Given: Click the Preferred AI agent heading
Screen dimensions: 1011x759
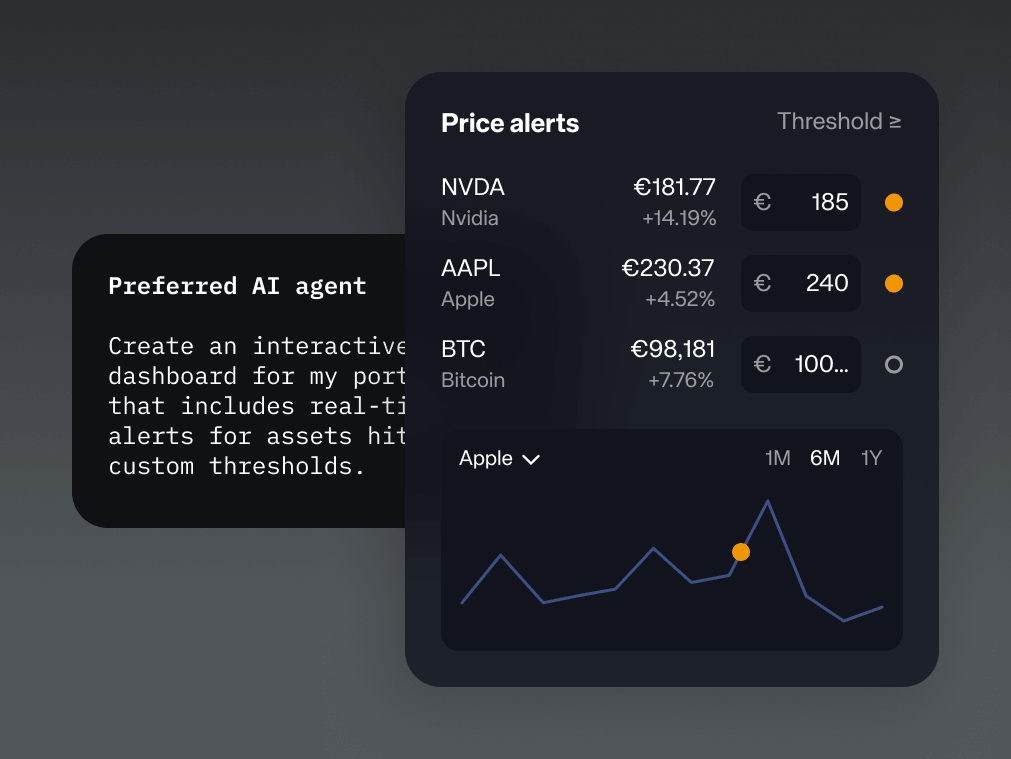Looking at the screenshot, I should (237, 286).
